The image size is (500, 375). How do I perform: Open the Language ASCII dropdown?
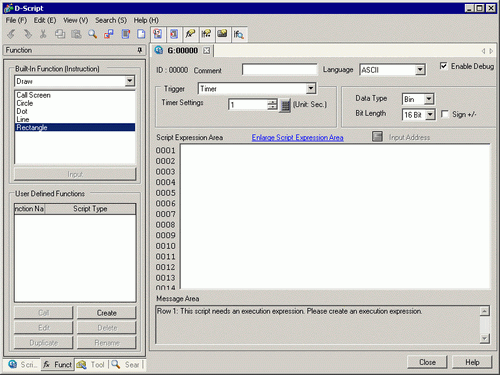coord(420,70)
